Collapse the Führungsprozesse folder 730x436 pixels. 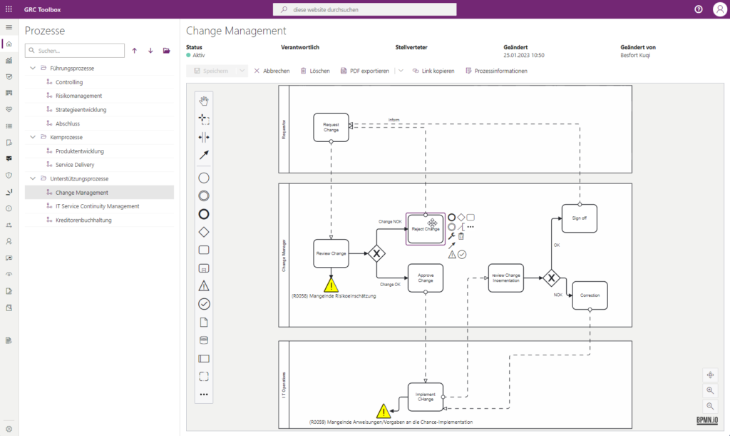click(x=33, y=68)
